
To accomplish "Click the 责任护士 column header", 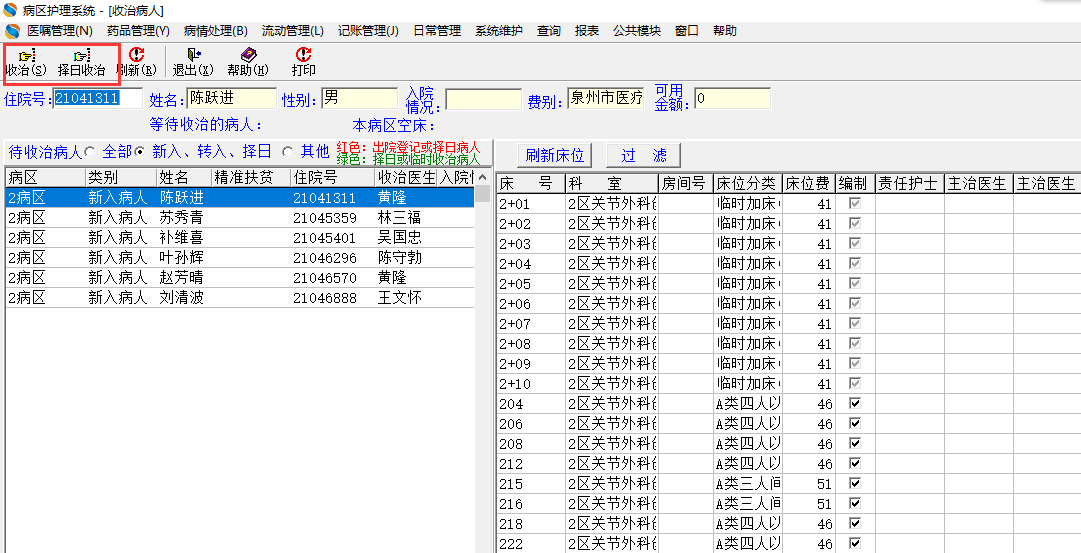I will (909, 183).
